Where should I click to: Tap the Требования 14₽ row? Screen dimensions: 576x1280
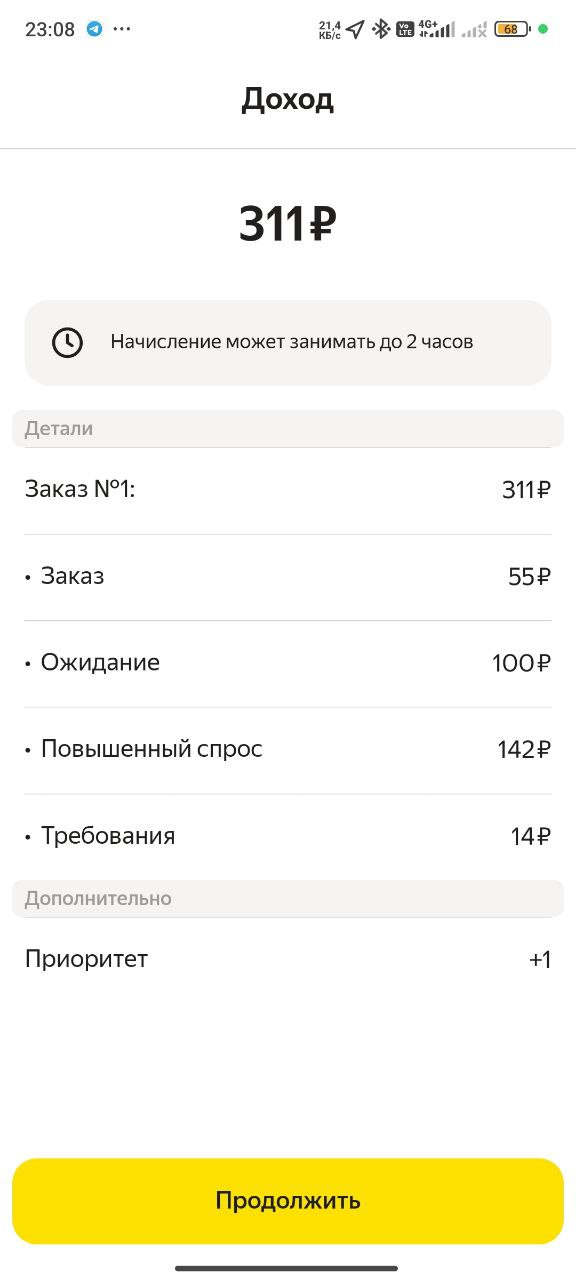click(288, 836)
